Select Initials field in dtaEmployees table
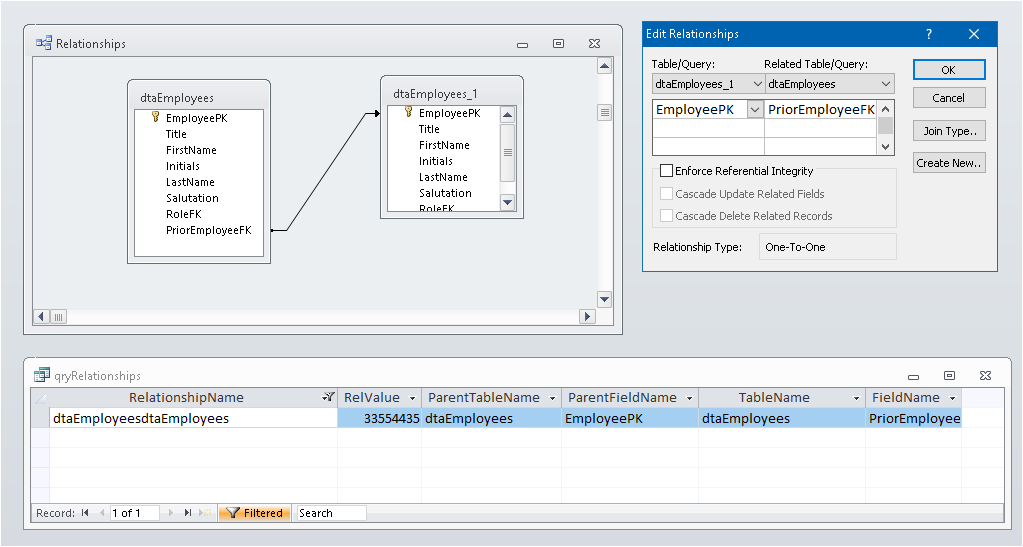 [x=183, y=166]
